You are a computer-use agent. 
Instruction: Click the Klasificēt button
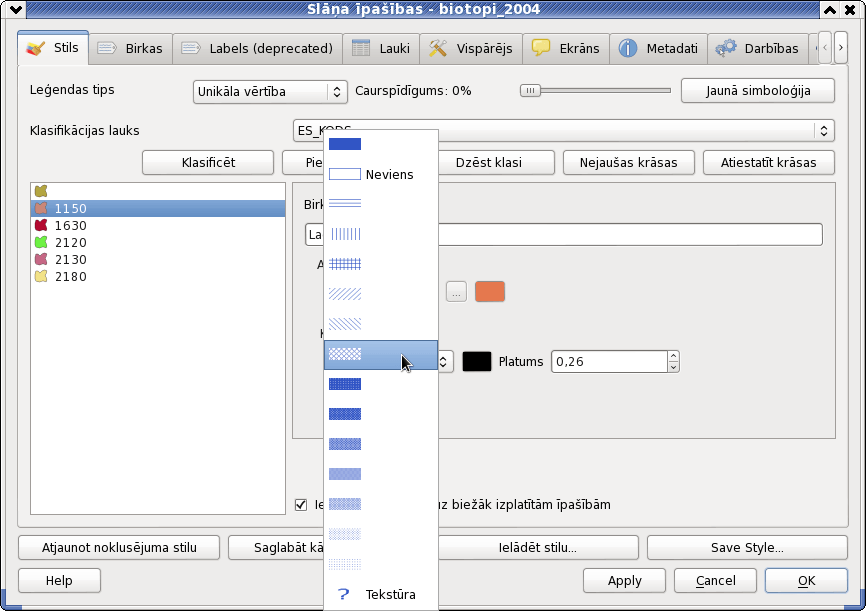(208, 162)
